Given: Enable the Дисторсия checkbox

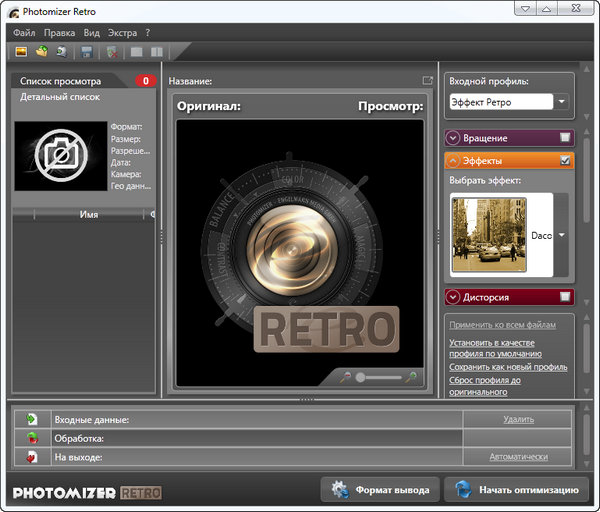Looking at the screenshot, I should [565, 296].
